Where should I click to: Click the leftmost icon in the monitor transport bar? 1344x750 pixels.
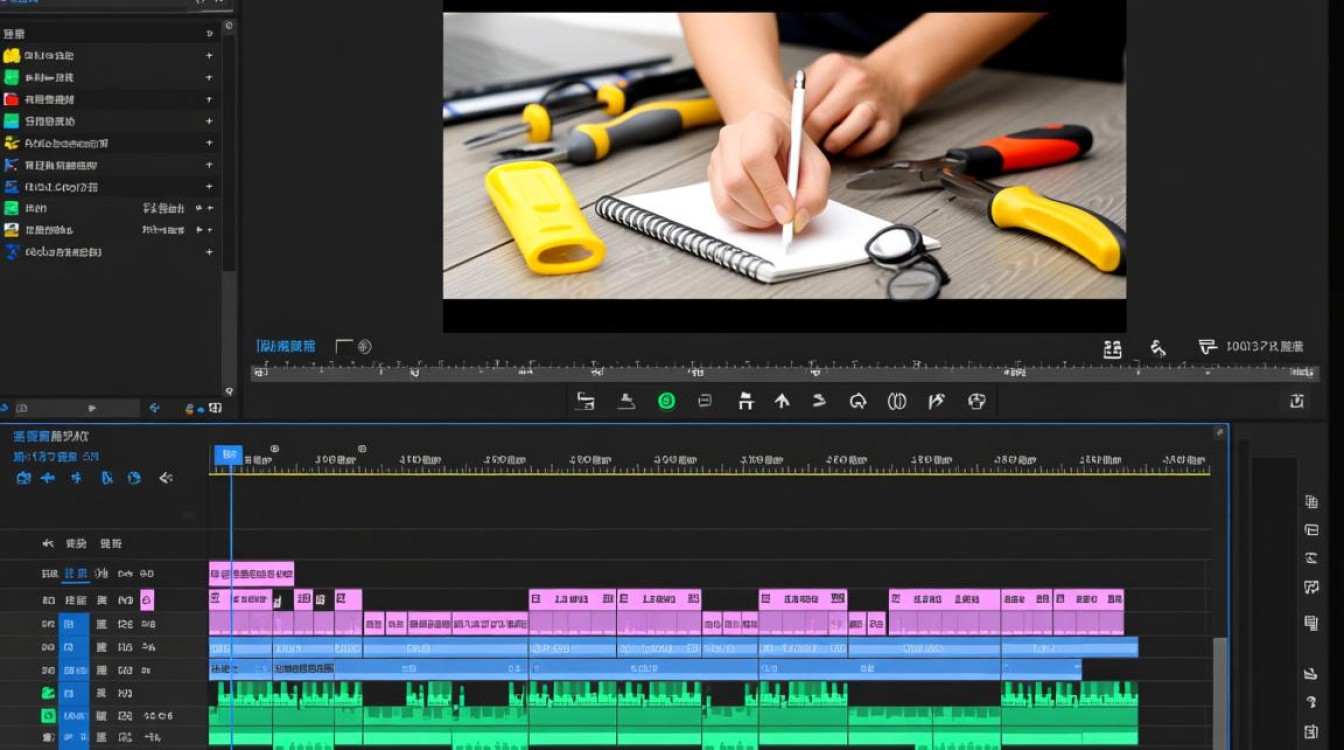point(586,401)
